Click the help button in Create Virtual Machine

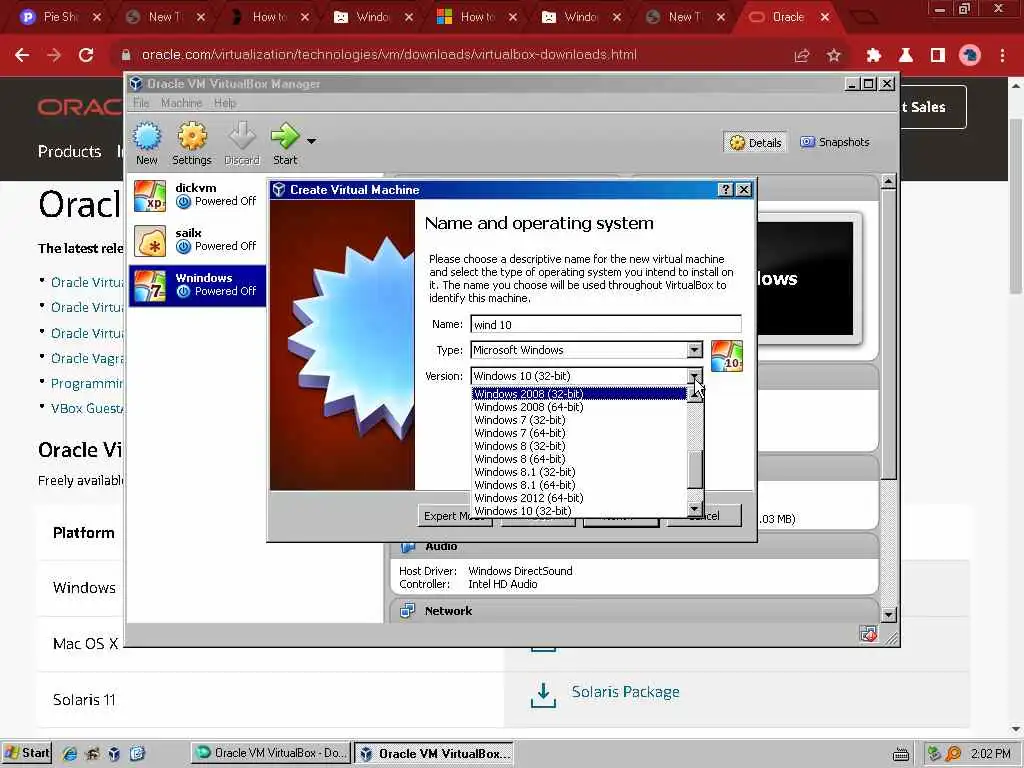[x=726, y=189]
